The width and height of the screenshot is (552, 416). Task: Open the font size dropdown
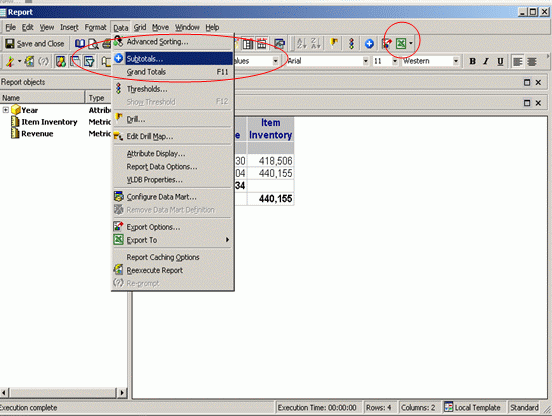(x=395, y=61)
